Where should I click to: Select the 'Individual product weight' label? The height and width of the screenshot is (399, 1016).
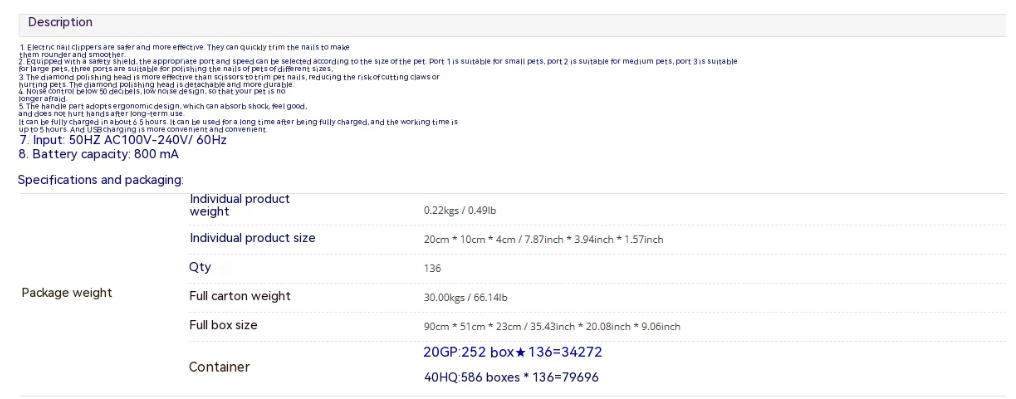click(240, 205)
